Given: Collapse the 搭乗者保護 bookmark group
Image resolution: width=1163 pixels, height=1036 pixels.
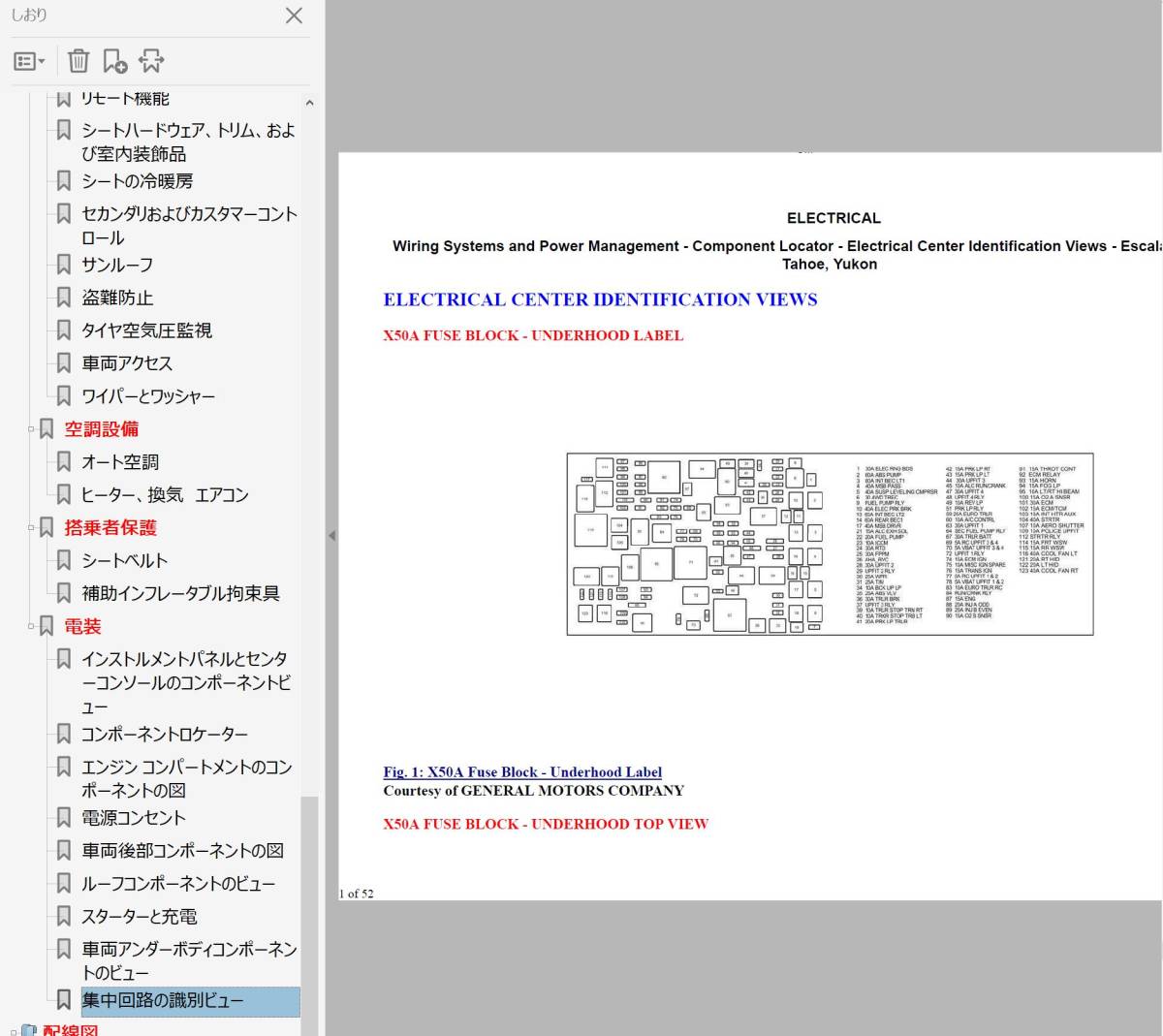Looking at the screenshot, I should click(31, 528).
